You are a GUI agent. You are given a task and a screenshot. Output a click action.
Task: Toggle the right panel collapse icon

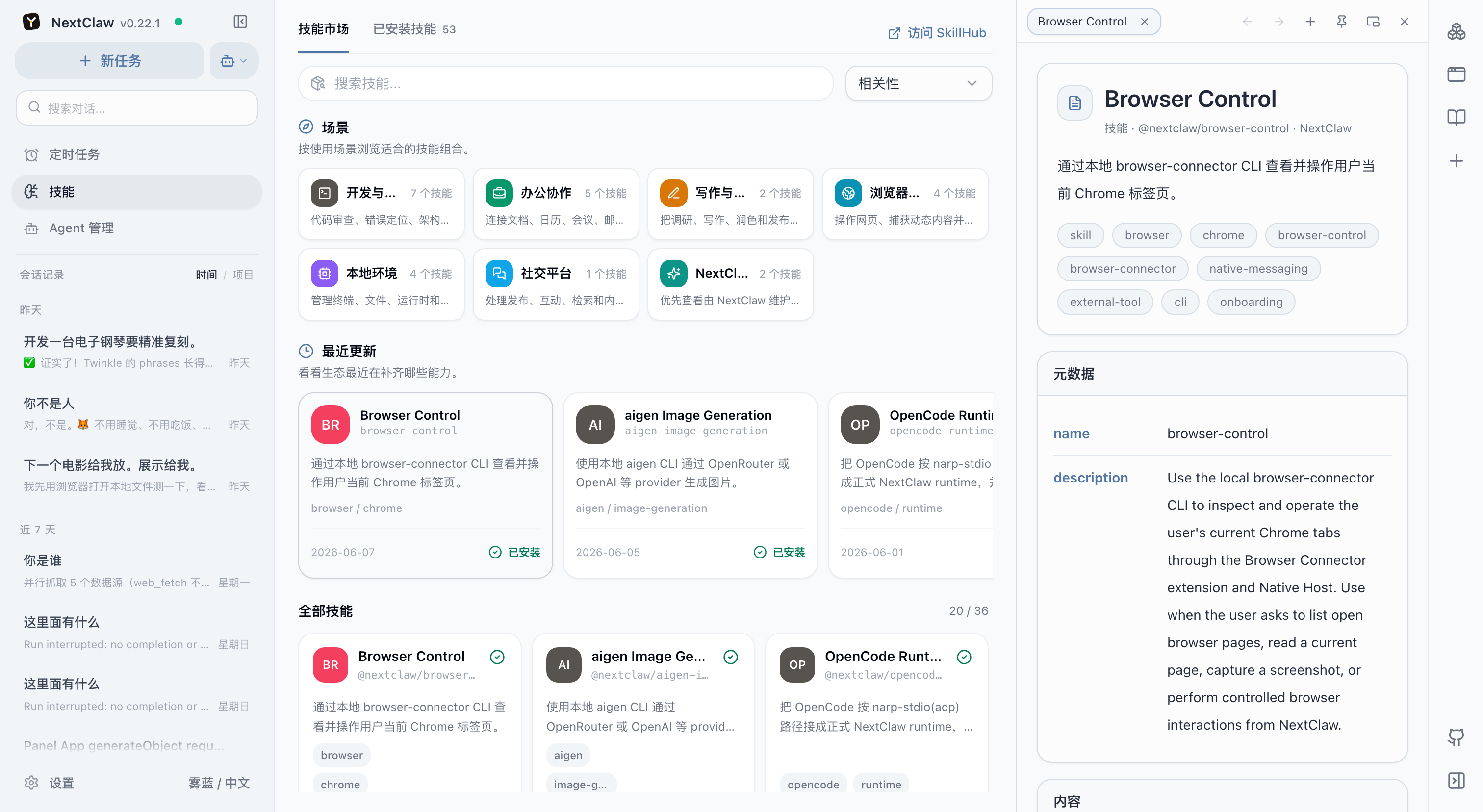pos(1456,780)
